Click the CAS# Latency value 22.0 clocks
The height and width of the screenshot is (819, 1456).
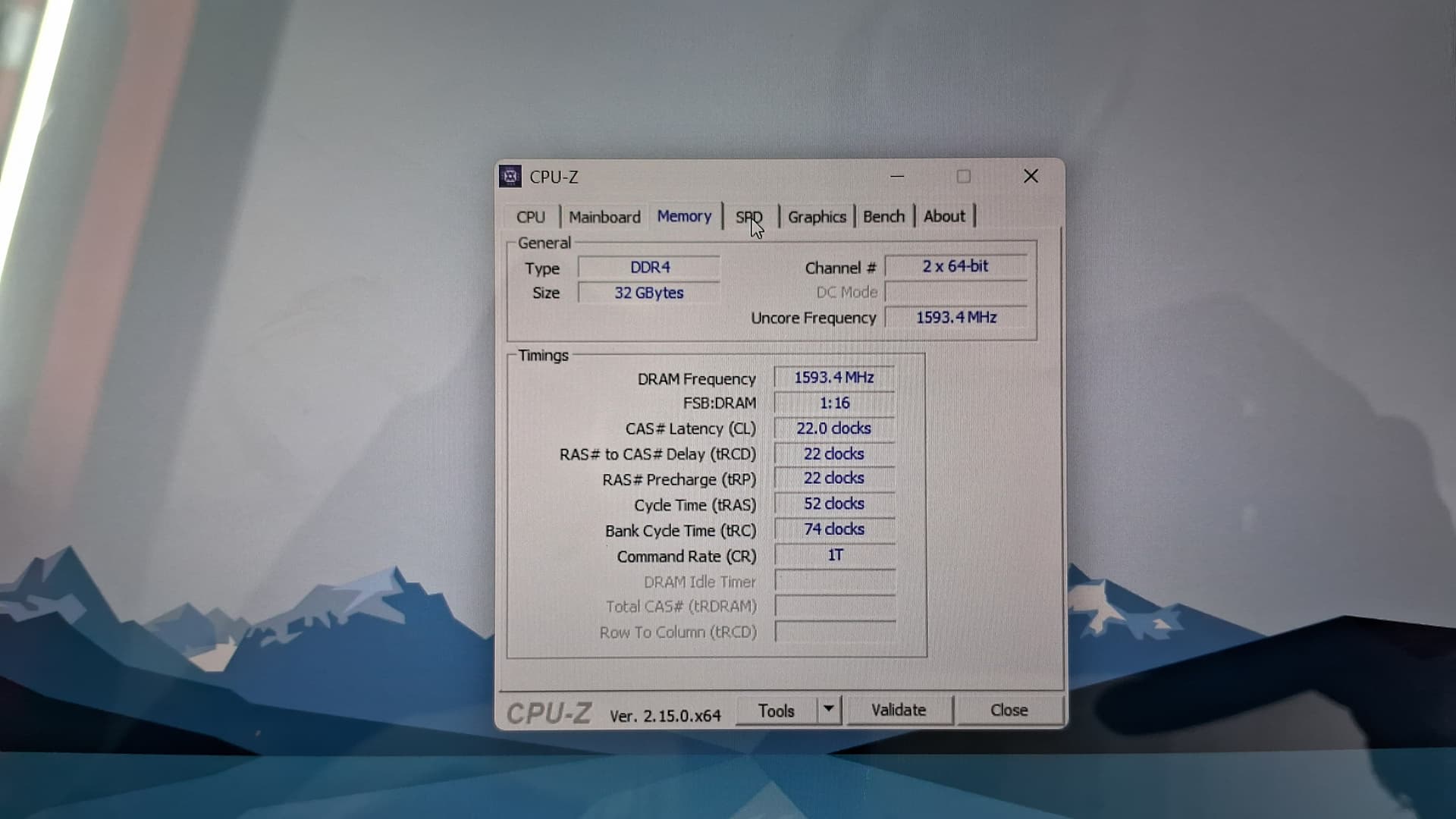coord(834,428)
